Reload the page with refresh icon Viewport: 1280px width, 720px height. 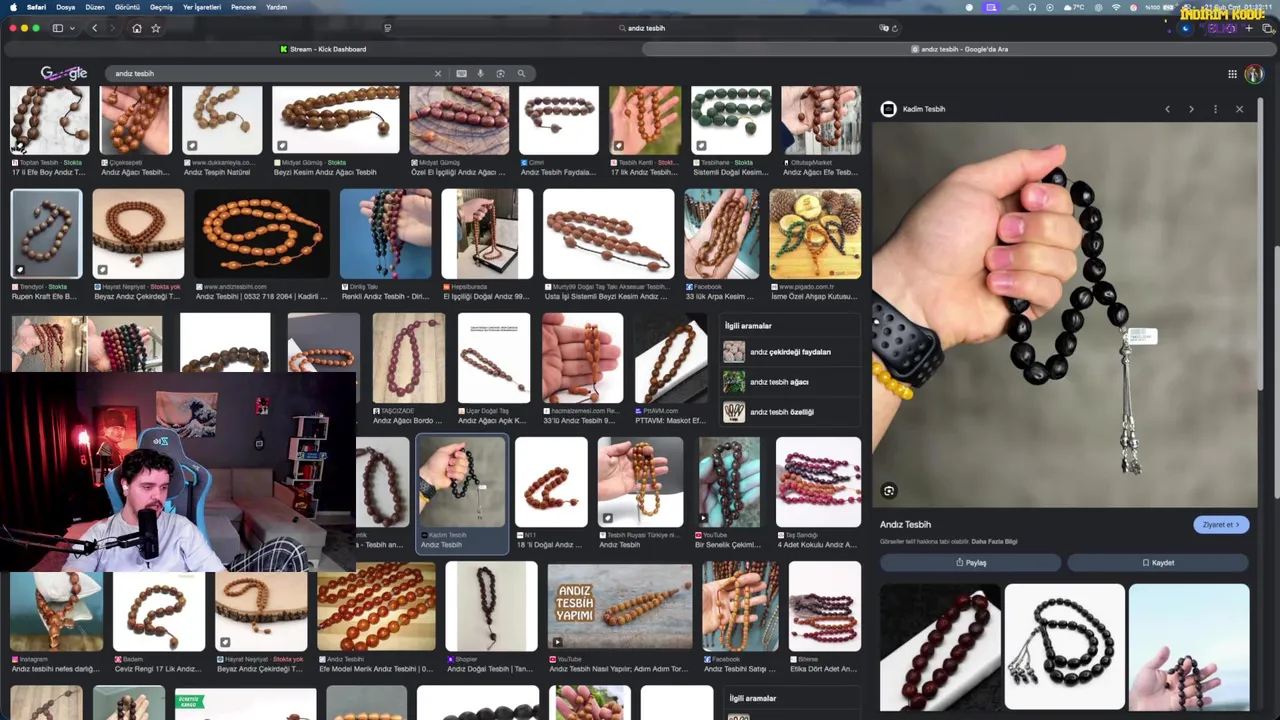tap(895, 28)
